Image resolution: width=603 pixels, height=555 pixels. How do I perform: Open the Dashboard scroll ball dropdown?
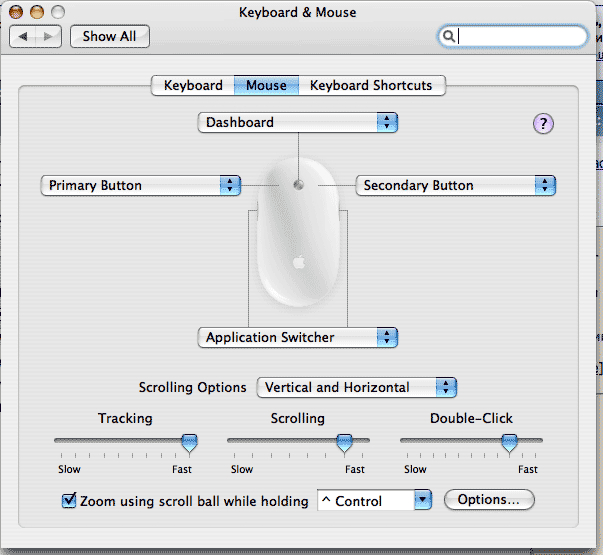click(x=298, y=123)
